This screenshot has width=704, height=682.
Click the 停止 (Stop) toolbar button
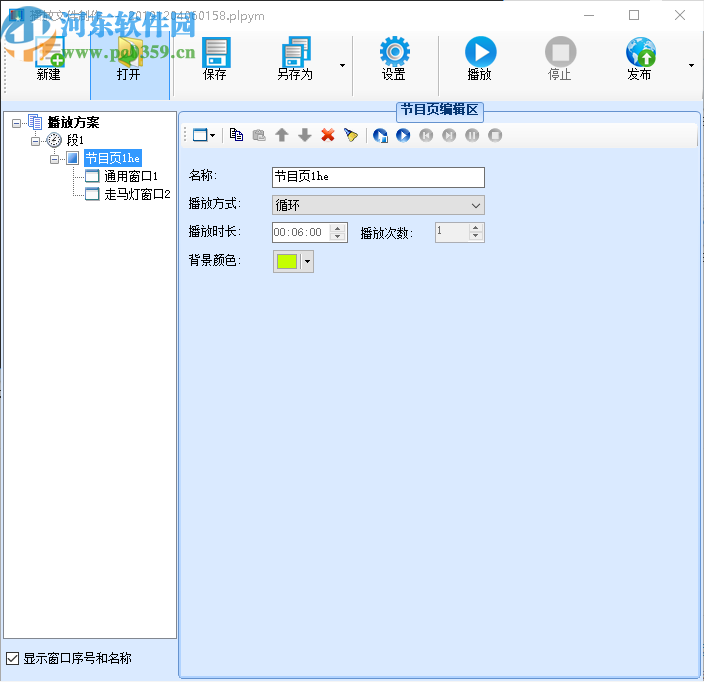click(x=559, y=61)
